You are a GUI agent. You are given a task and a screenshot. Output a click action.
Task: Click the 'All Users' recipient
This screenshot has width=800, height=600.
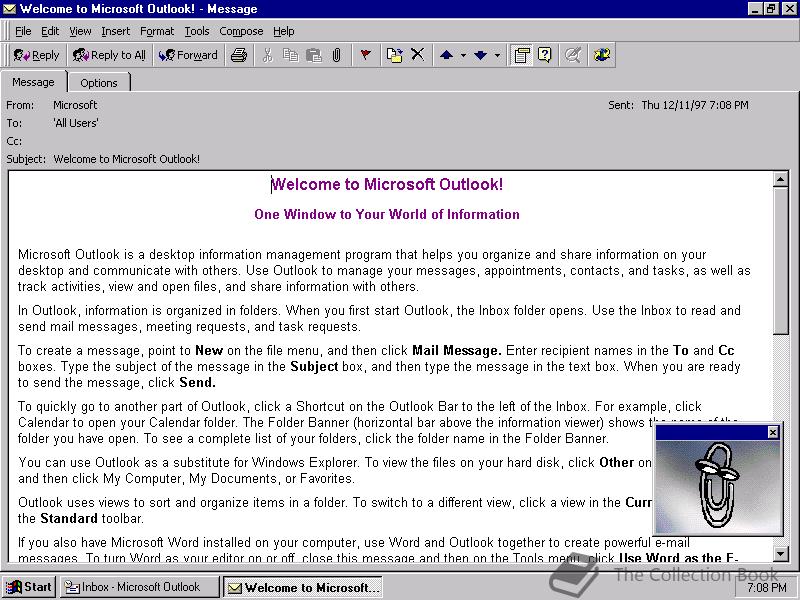pos(76,123)
